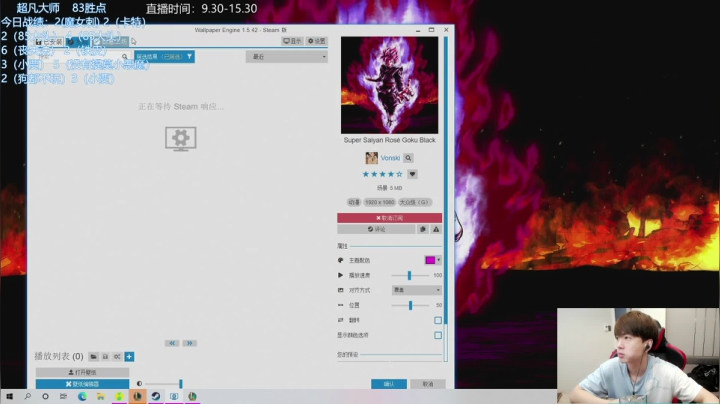This screenshot has width=720, height=404.
Task: Open playlist folder icon beside 播放列表
Action: [93, 357]
